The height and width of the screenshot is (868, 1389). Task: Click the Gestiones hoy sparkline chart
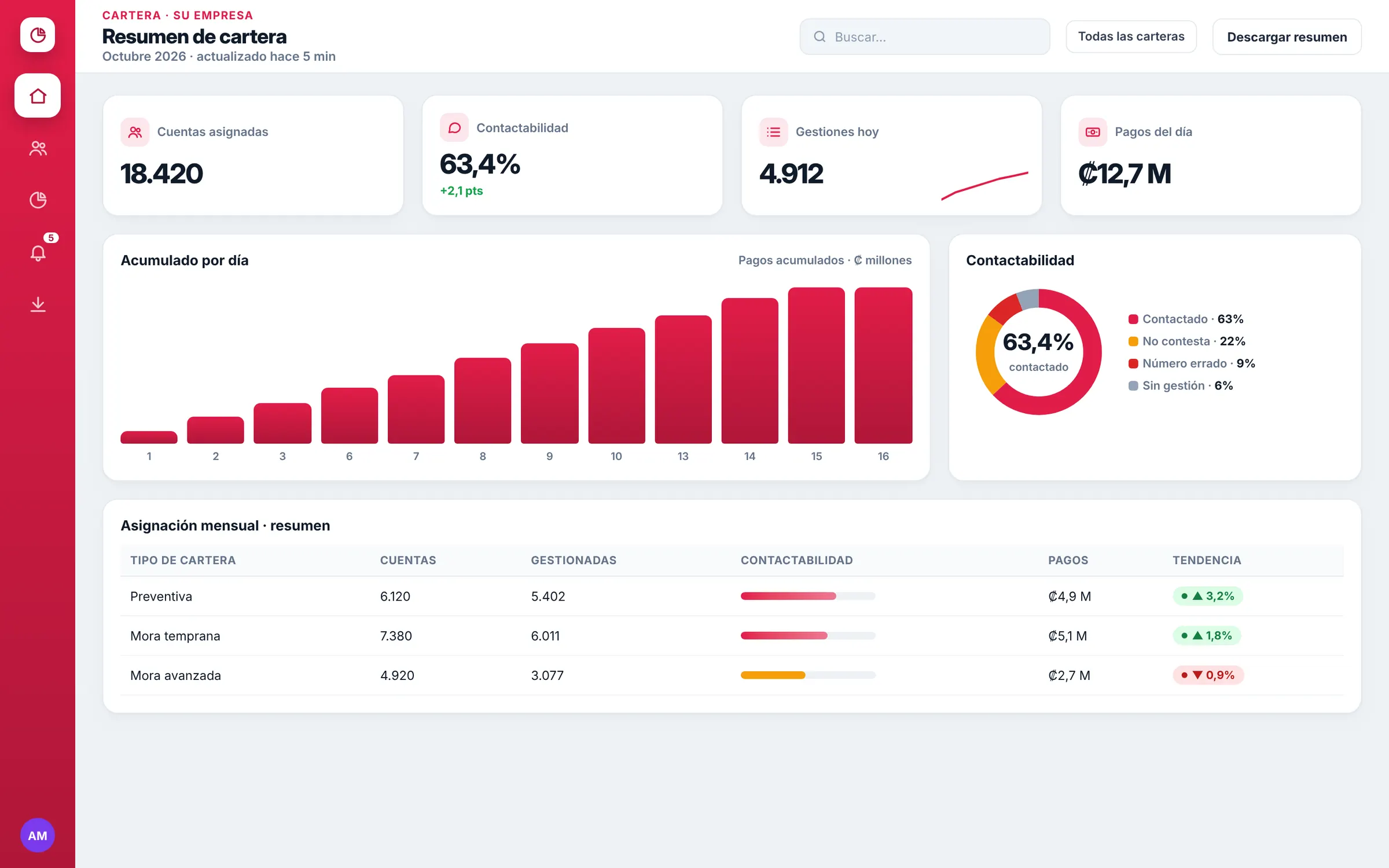[985, 185]
